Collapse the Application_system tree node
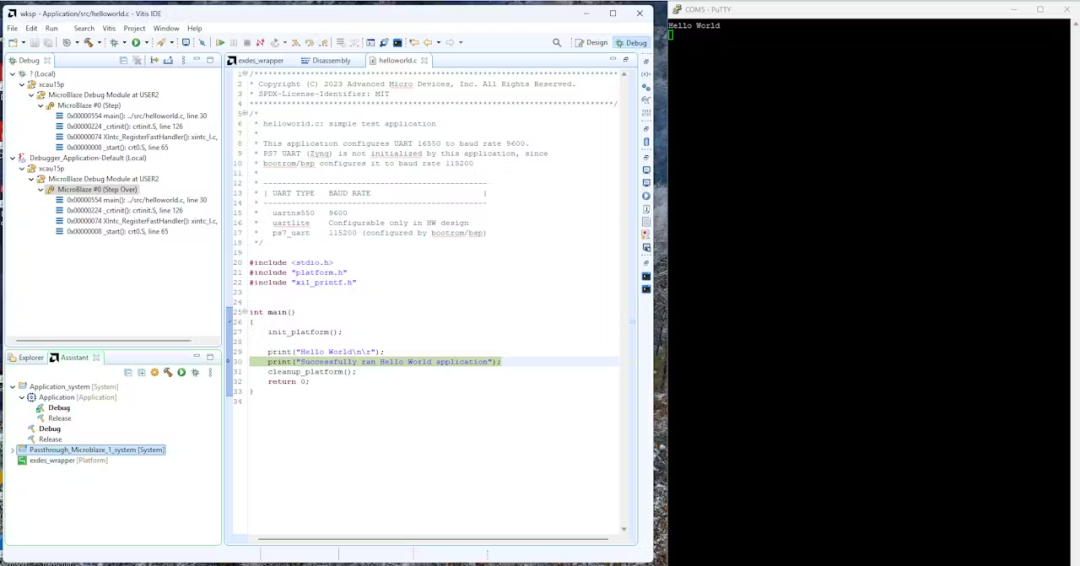Screen dimensions: 1080x566 point(12,387)
